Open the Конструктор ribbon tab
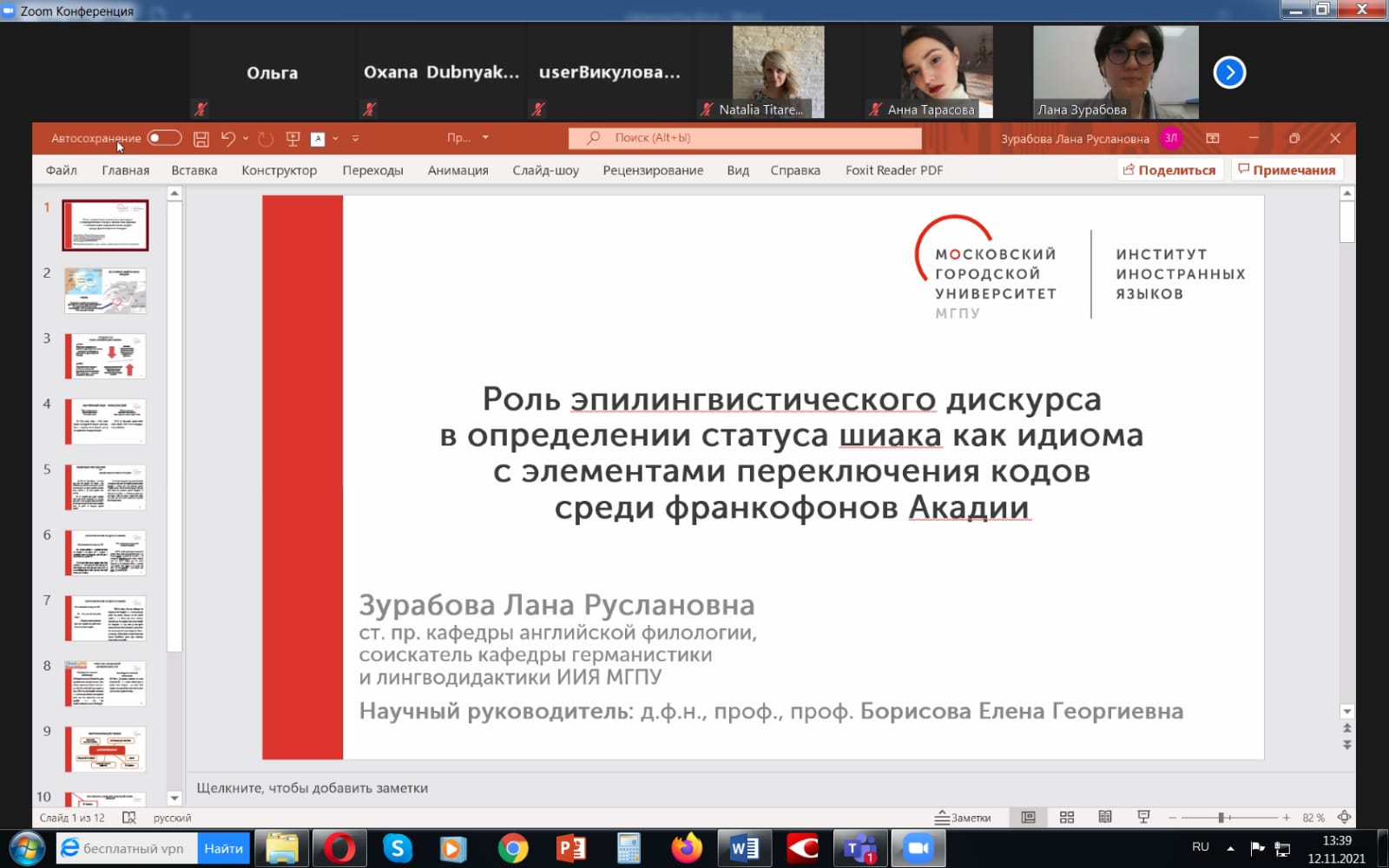The width and height of the screenshot is (1389, 868). point(279,170)
